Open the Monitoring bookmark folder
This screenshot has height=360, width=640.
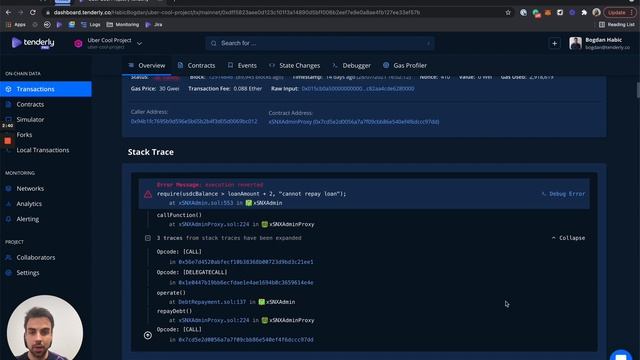(122, 24)
